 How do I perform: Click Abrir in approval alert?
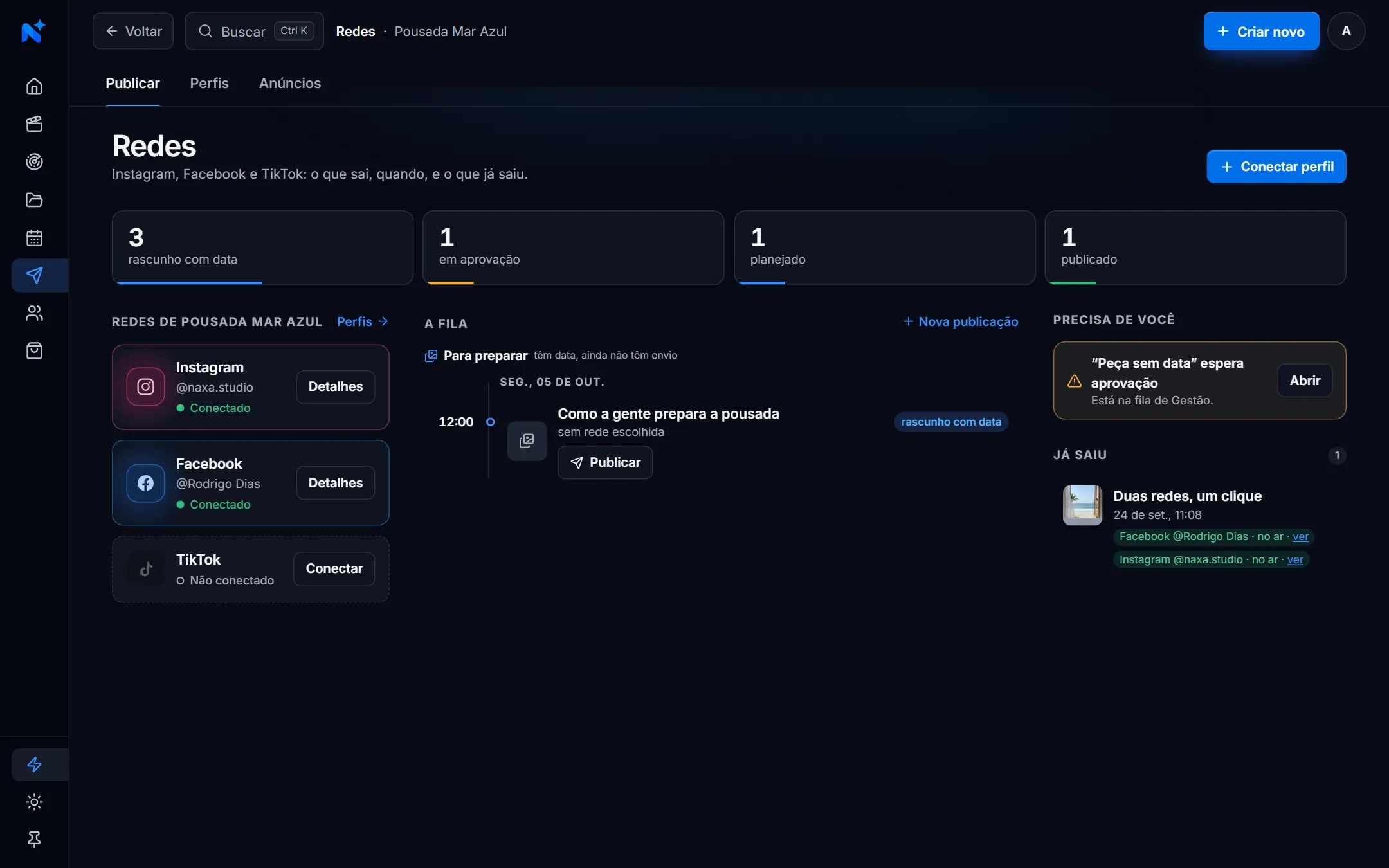coord(1305,381)
